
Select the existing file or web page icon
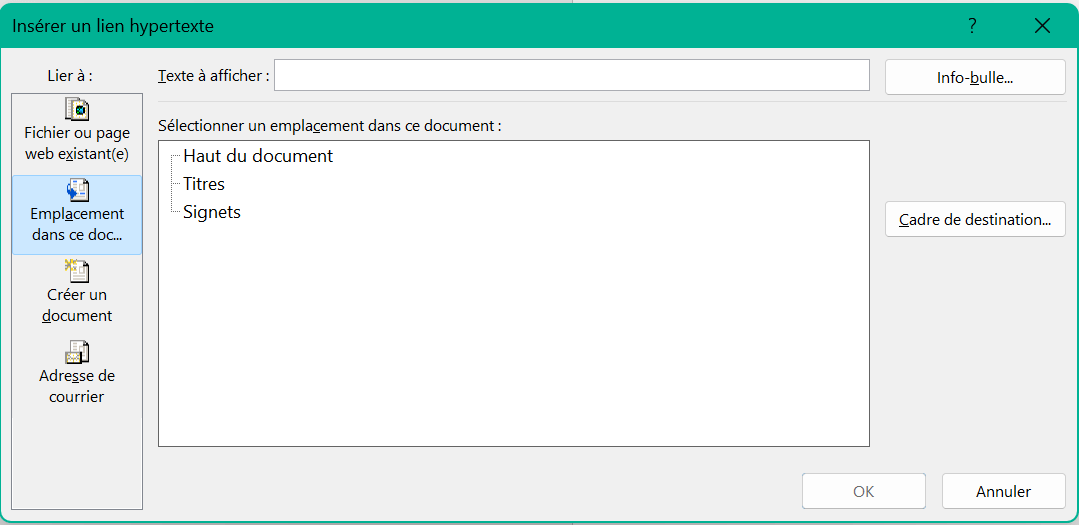(x=77, y=109)
